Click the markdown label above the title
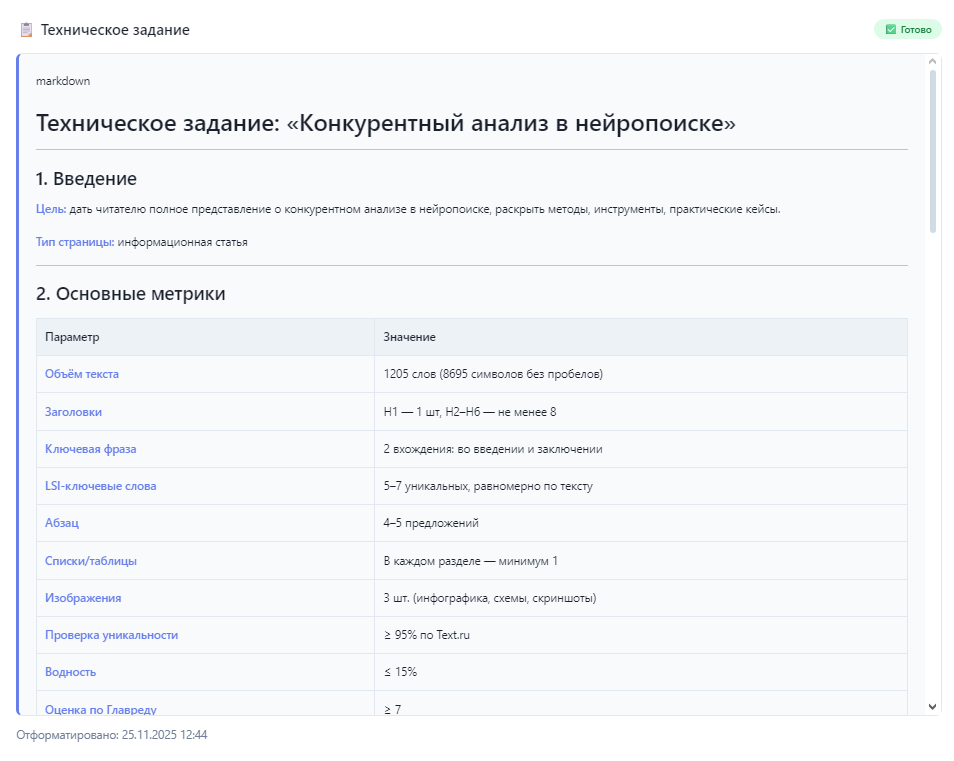The width and height of the screenshot is (954, 761). tap(62, 81)
